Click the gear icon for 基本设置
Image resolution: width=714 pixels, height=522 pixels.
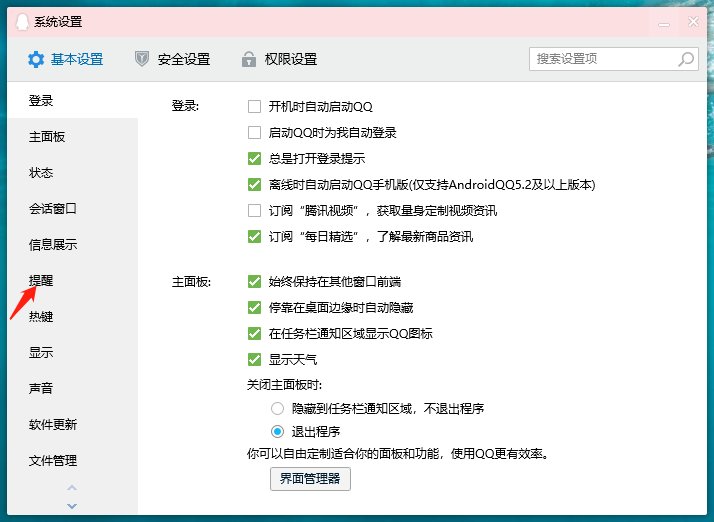click(x=36, y=59)
